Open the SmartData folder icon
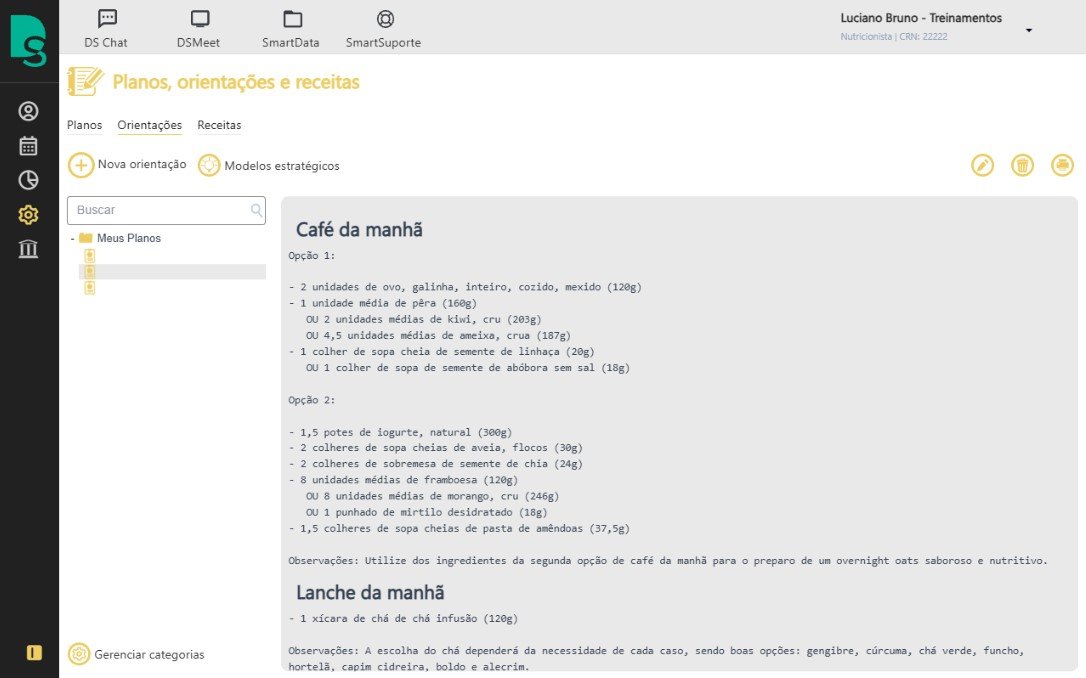The image size is (1086, 678). tap(292, 19)
